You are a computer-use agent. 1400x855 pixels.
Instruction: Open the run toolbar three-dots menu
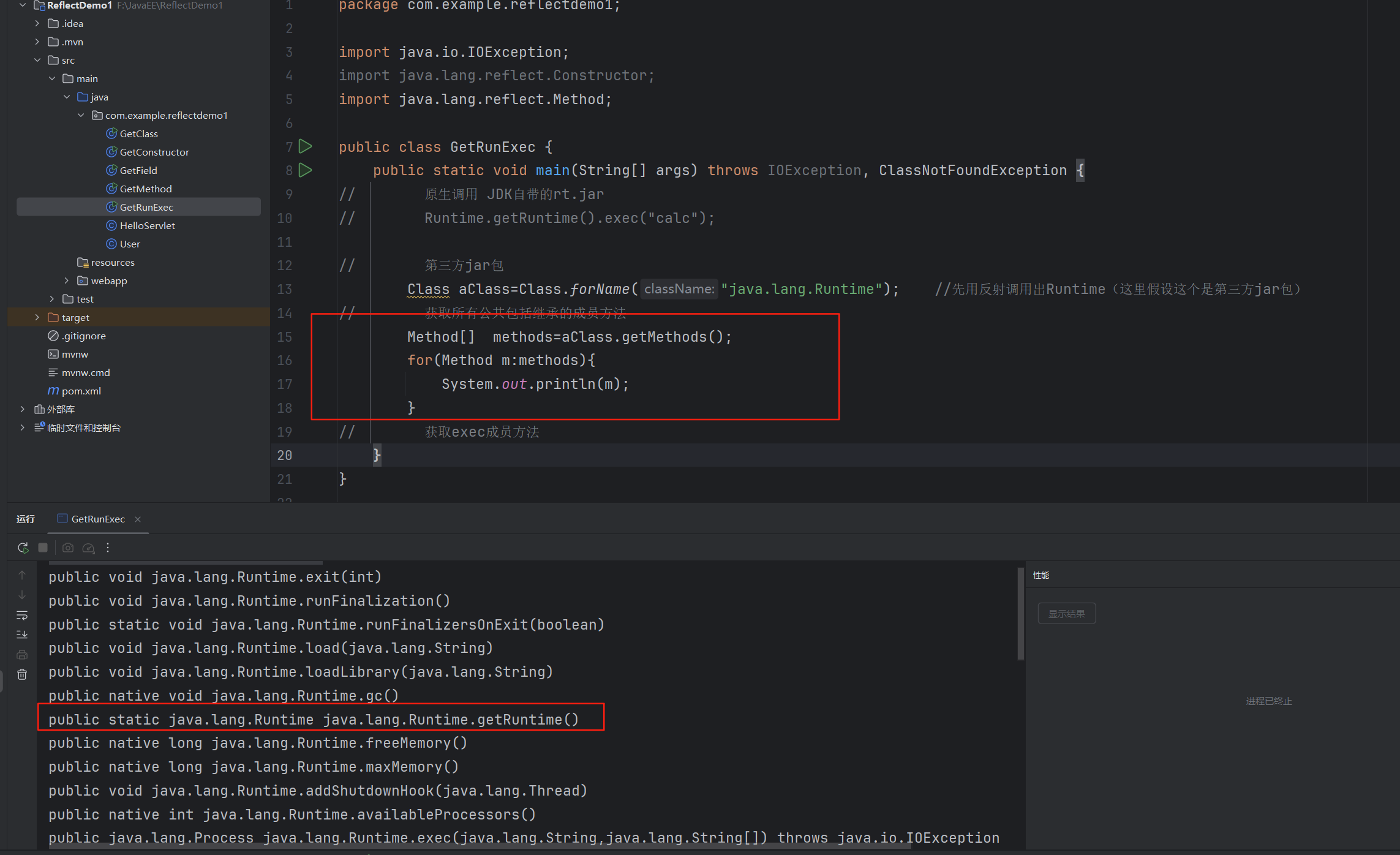pos(108,548)
